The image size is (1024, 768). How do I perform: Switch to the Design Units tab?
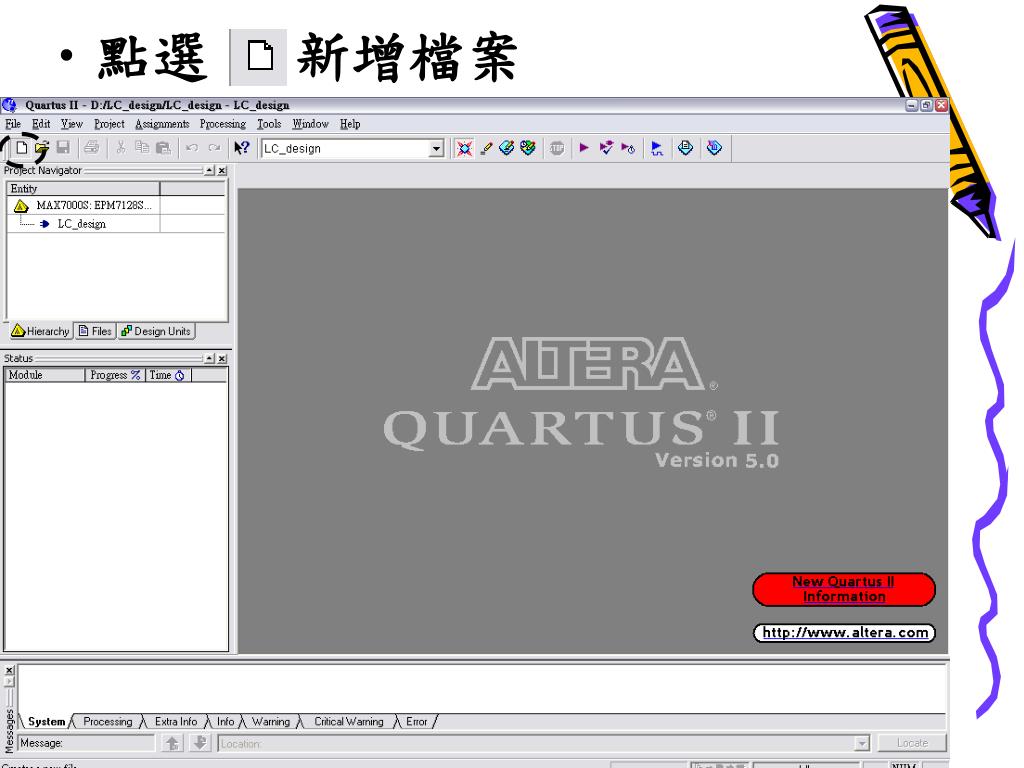(156, 331)
